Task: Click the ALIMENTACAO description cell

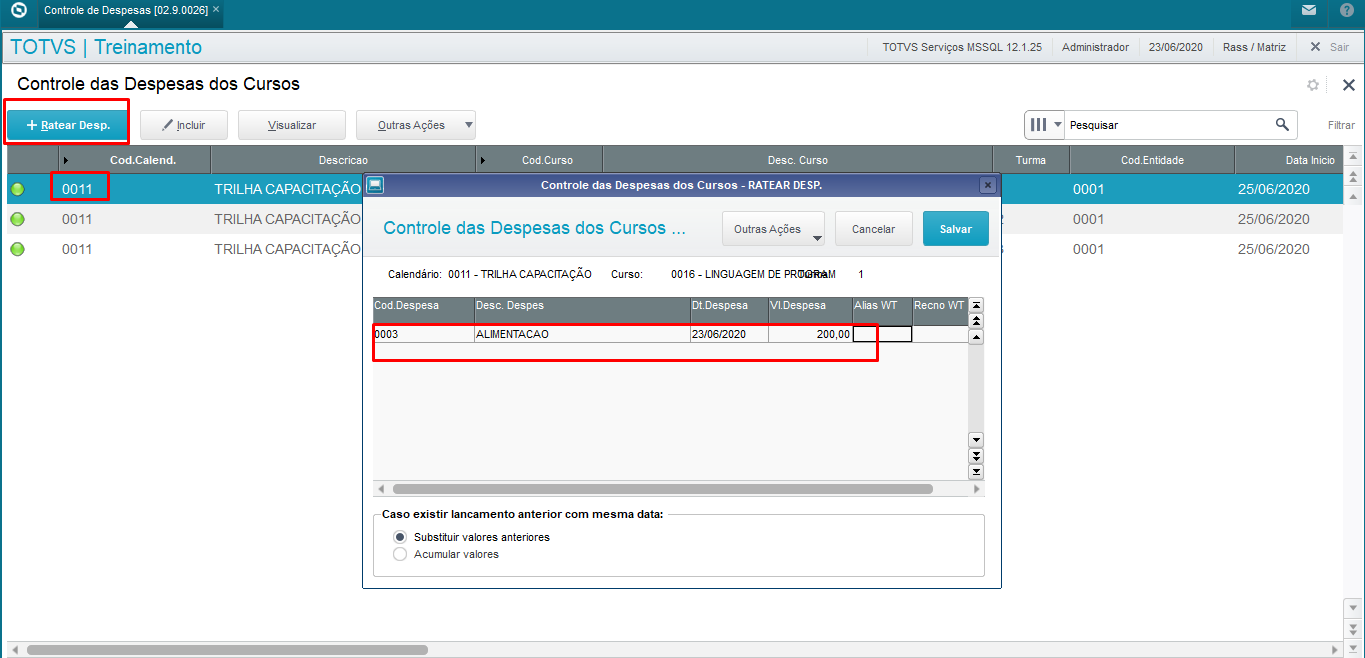Action: click(x=582, y=334)
